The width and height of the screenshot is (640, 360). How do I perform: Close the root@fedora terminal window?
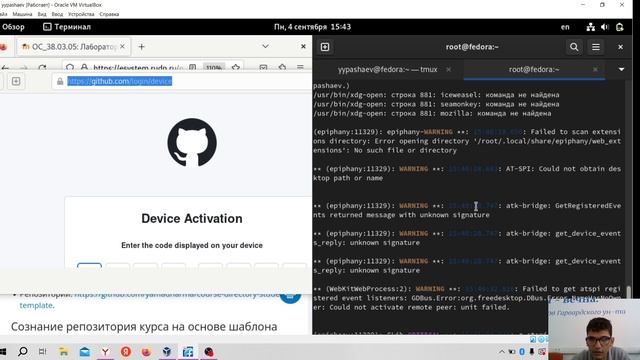620,47
